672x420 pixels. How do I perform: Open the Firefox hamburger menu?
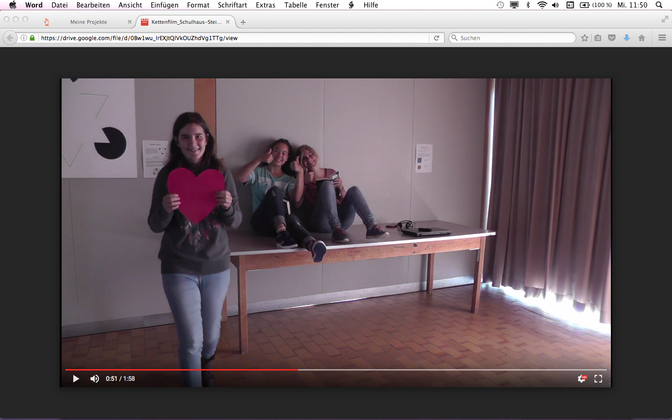pyautogui.click(x=661, y=38)
